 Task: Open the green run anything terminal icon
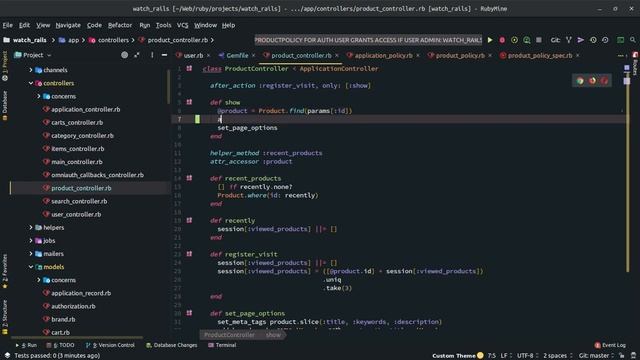(620, 40)
